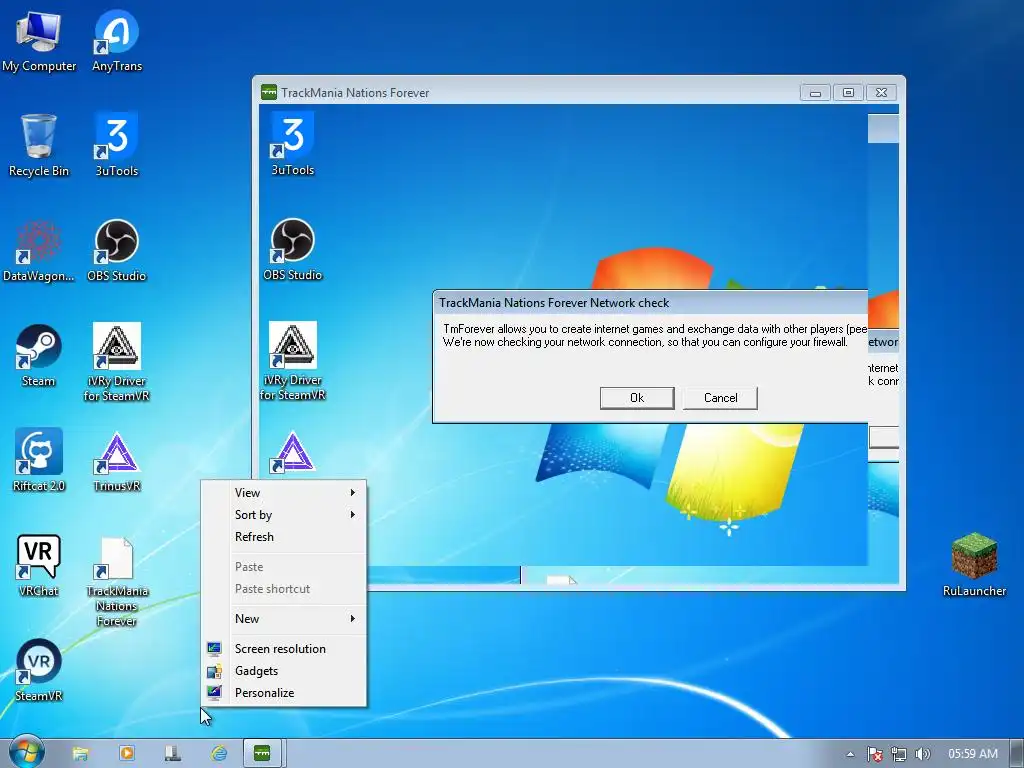Image resolution: width=1024 pixels, height=768 pixels.
Task: Select TrackMania Nations Forever desktop shortcut
Action: (x=117, y=581)
